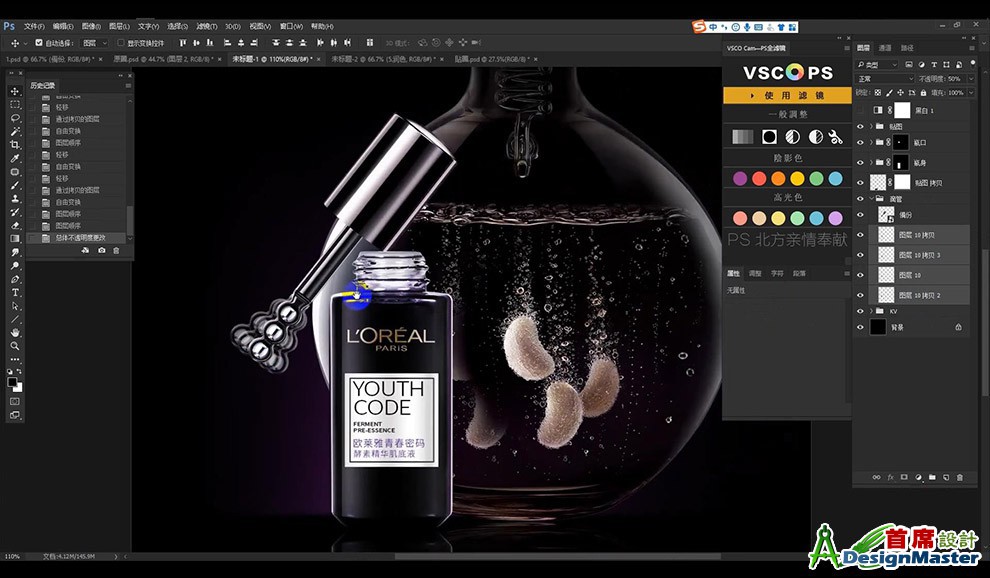Switch to the 通道 channels tab
Screen dimensions: 990x578
tap(885, 48)
